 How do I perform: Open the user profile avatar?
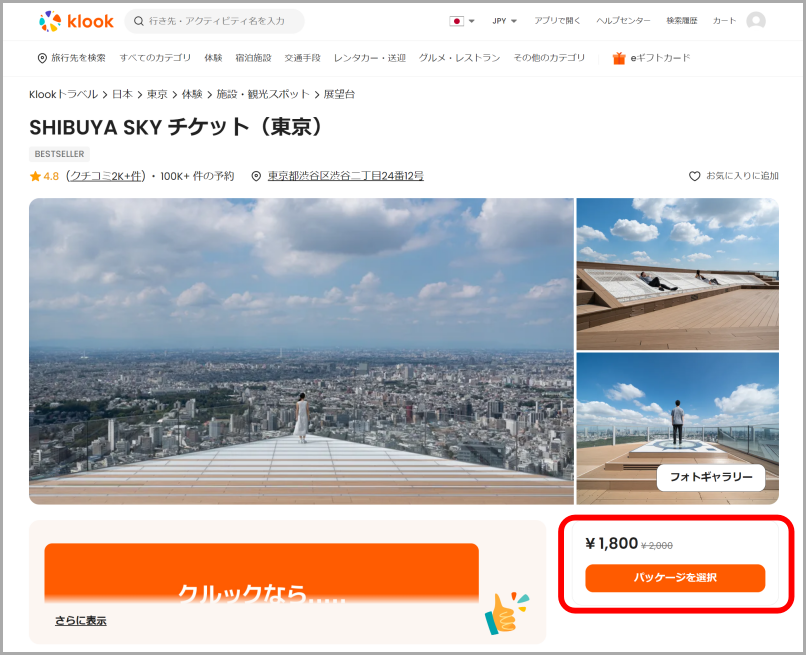point(756,21)
